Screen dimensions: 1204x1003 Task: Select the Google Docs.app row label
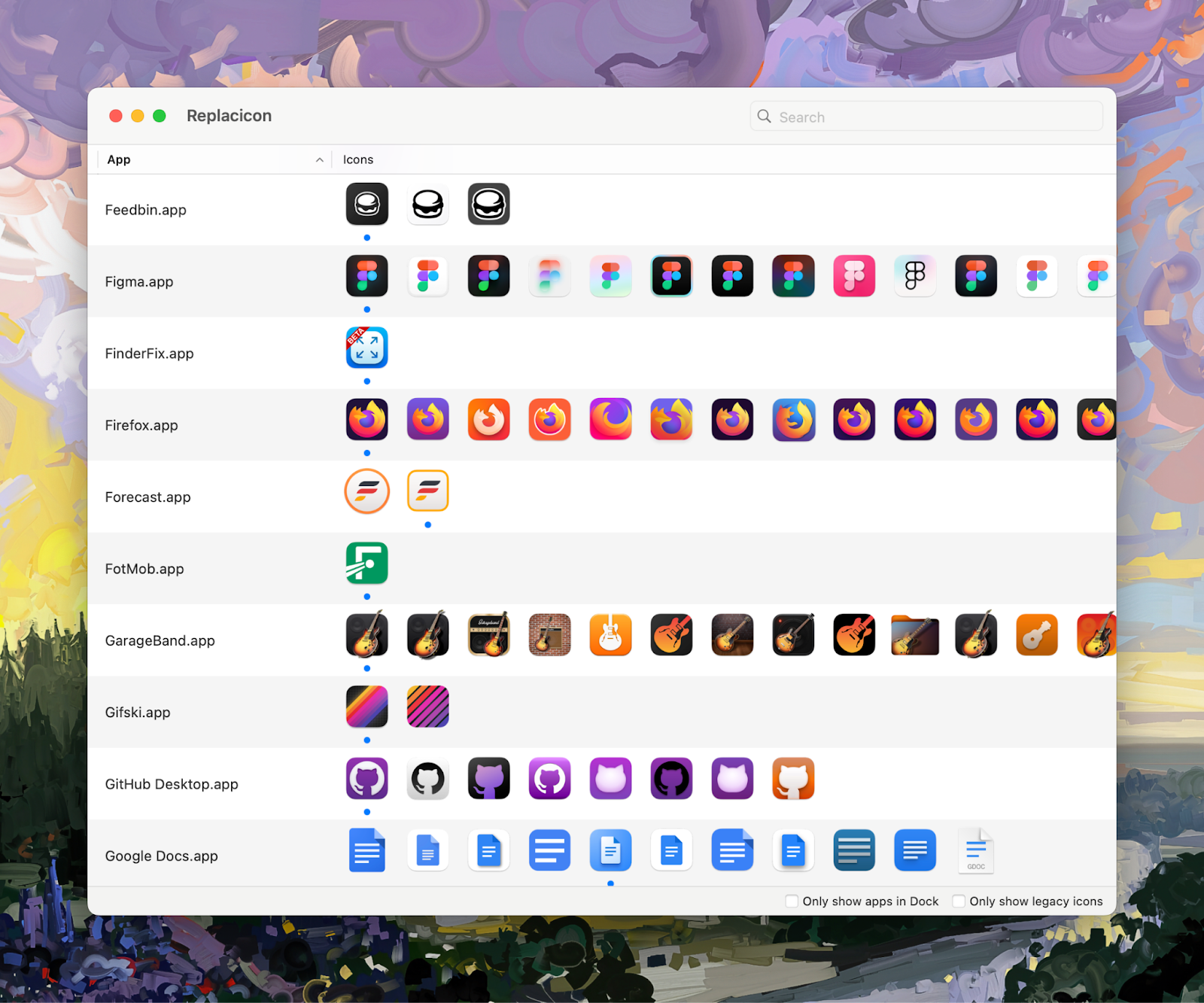coord(162,856)
